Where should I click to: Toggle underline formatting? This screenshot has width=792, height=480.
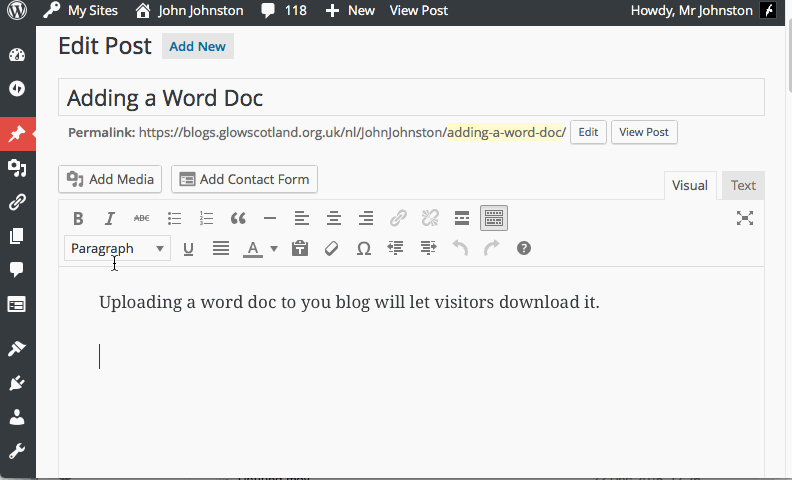click(188, 248)
